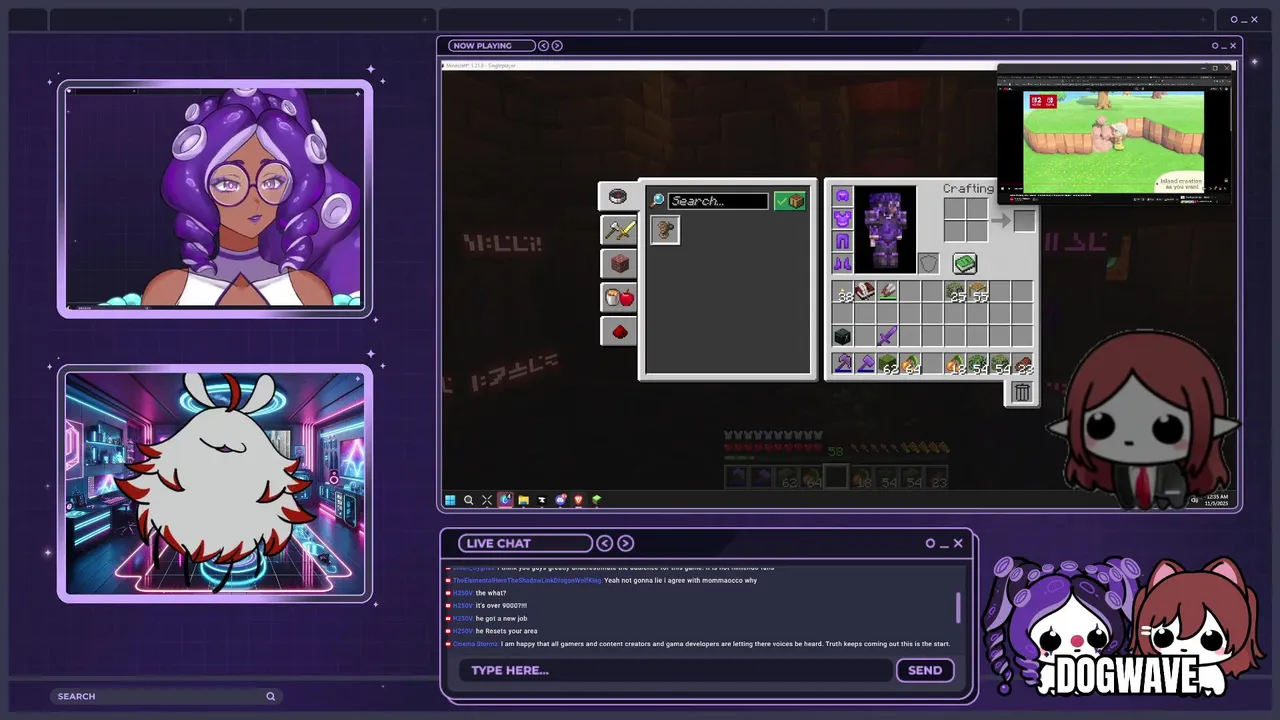The image size is (1280, 720).
Task: Click the Crafting label in inventory
Action: (968, 188)
